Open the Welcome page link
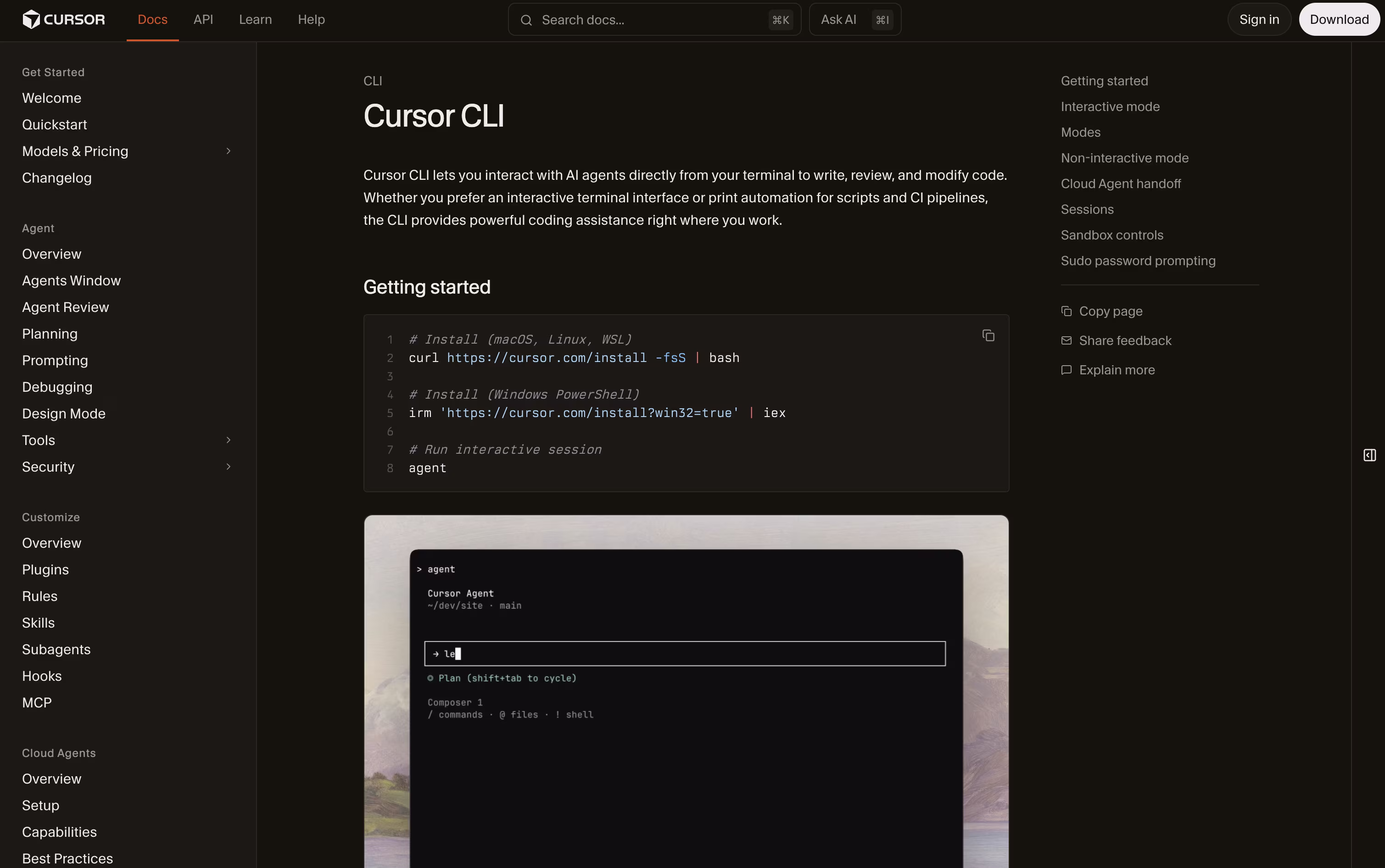The image size is (1385, 868). 52,98
